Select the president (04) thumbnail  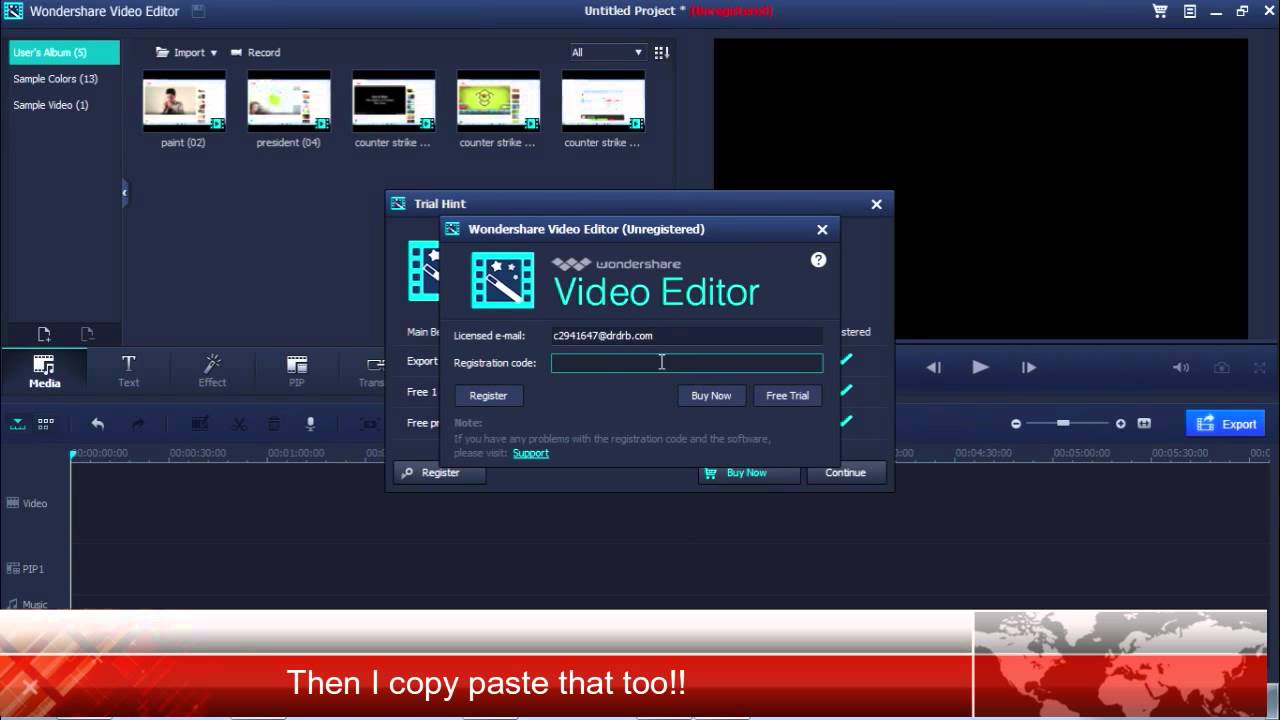point(289,101)
